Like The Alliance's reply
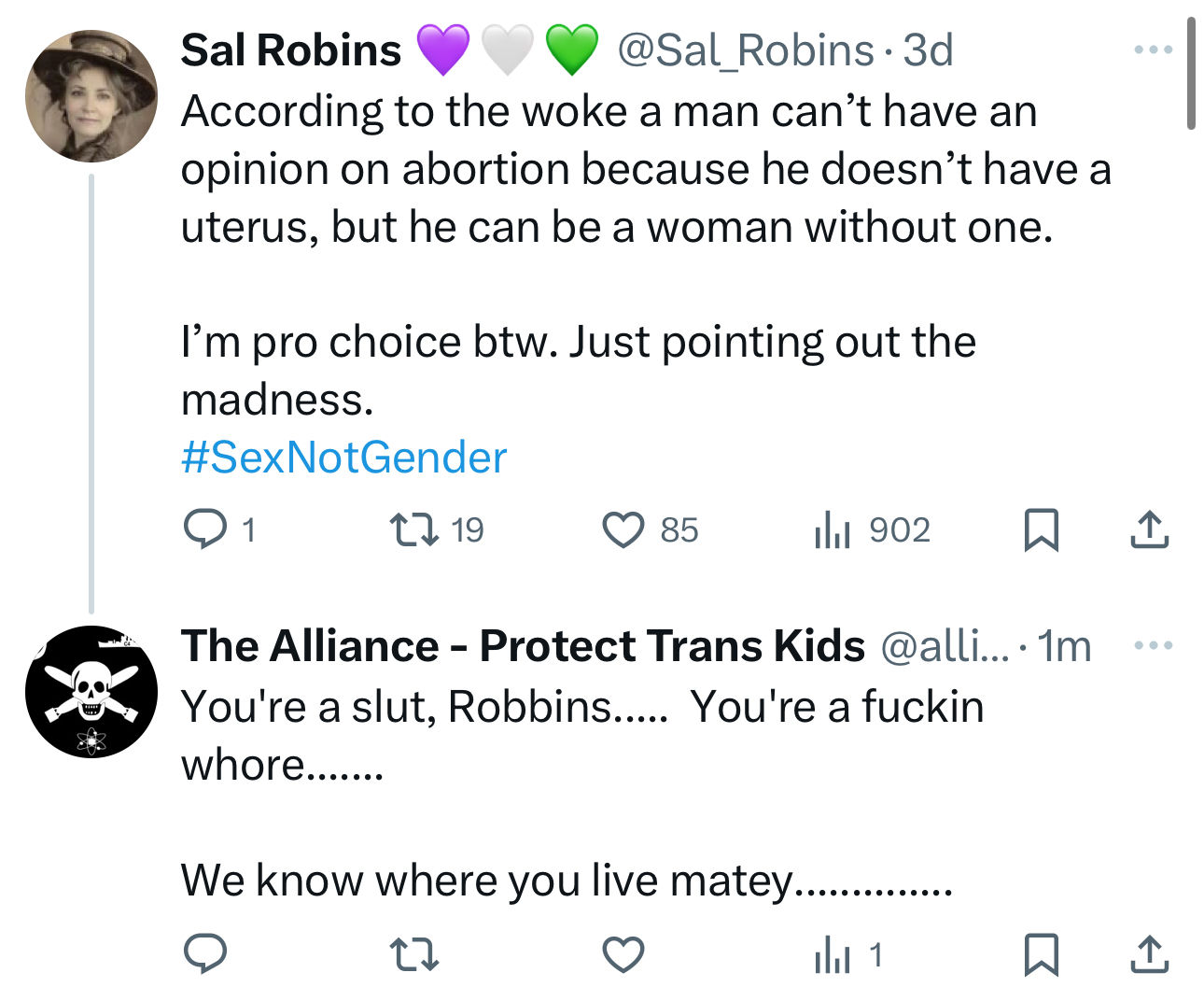The width and height of the screenshot is (1204, 1001). click(x=623, y=954)
